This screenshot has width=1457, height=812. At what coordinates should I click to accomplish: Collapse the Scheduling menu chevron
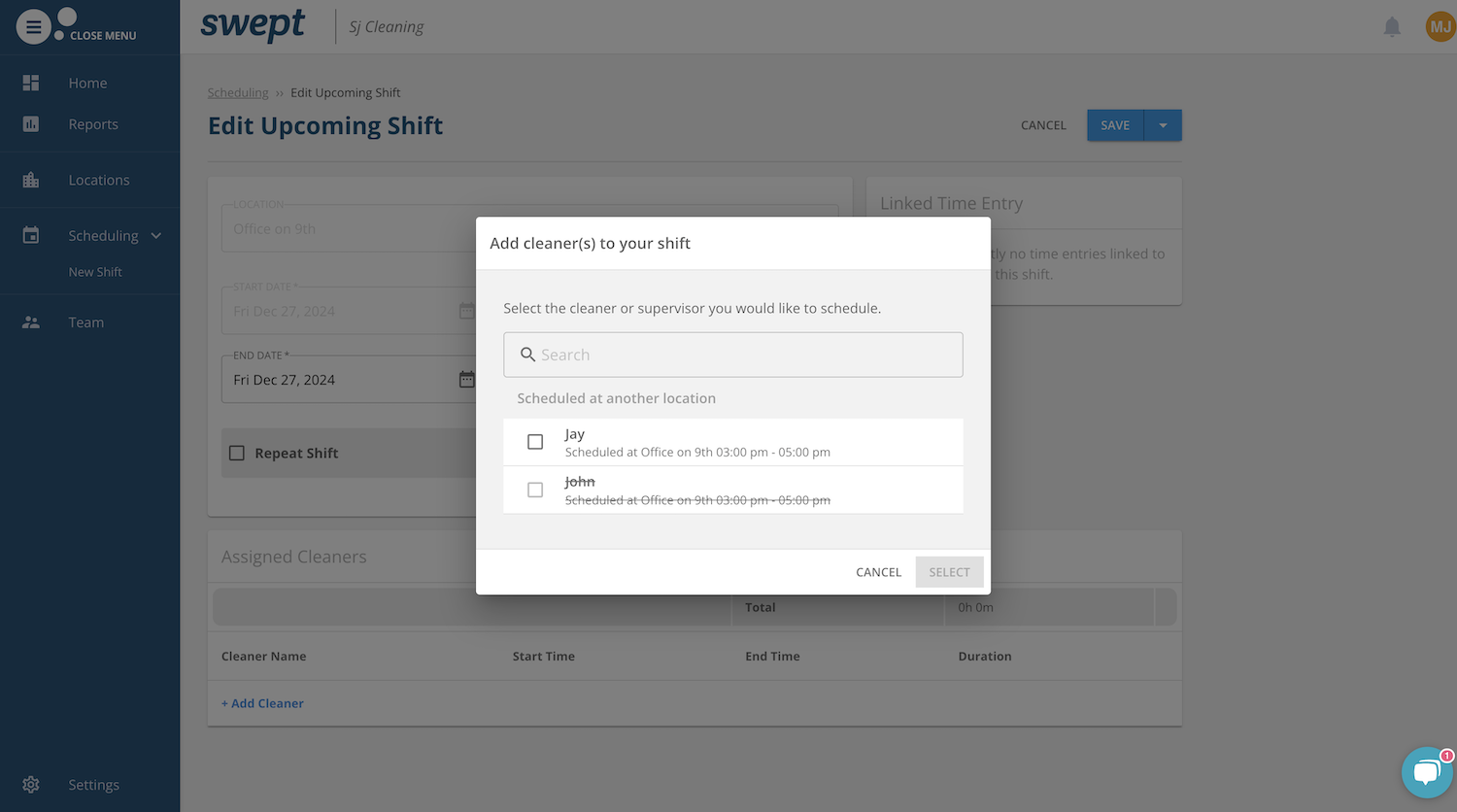pyautogui.click(x=156, y=236)
